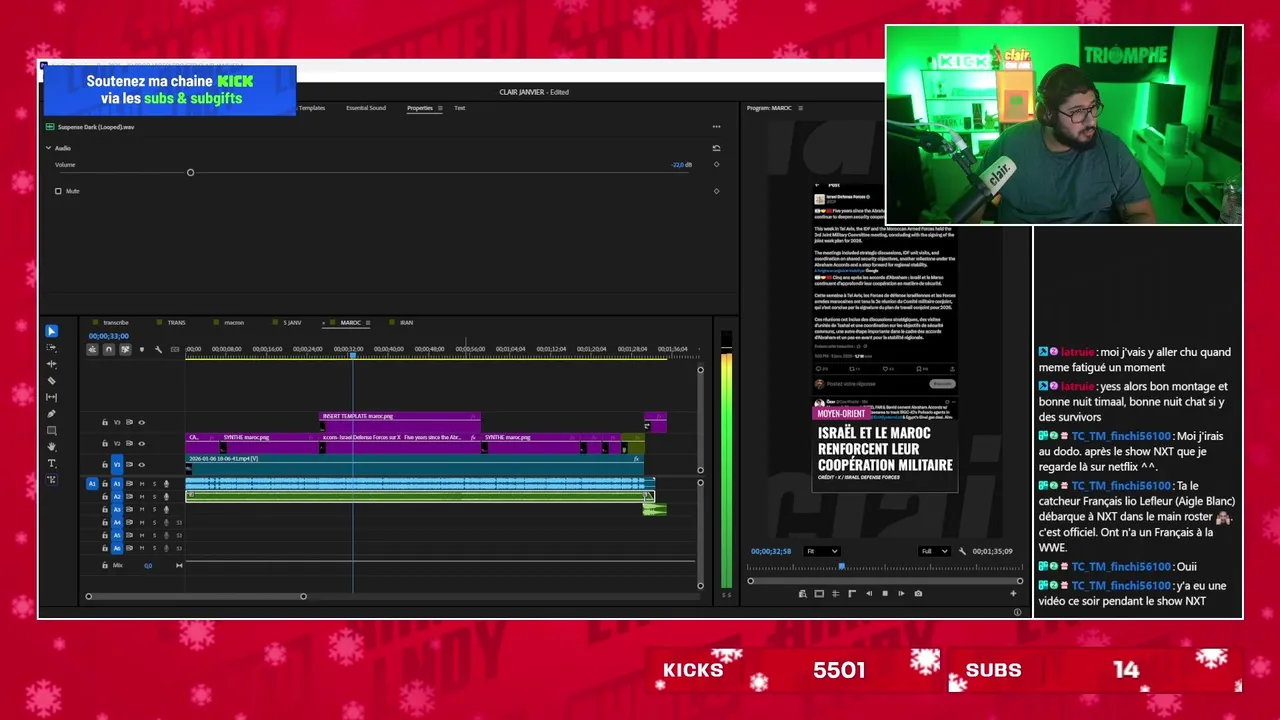
Task: Open the three-dots menu for Suspense Dark clip
Action: pyautogui.click(x=716, y=127)
